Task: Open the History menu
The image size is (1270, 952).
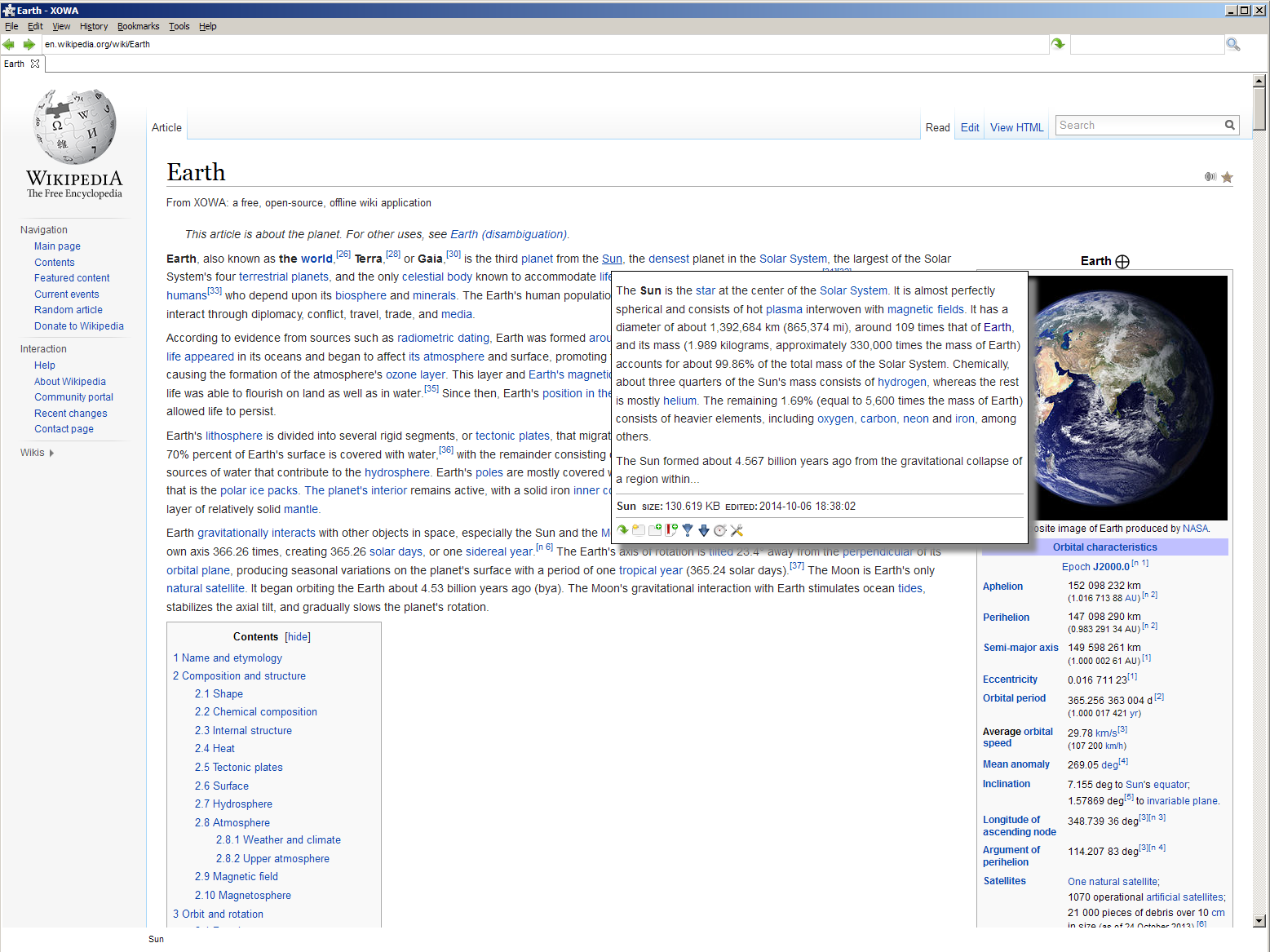Action: [93, 26]
